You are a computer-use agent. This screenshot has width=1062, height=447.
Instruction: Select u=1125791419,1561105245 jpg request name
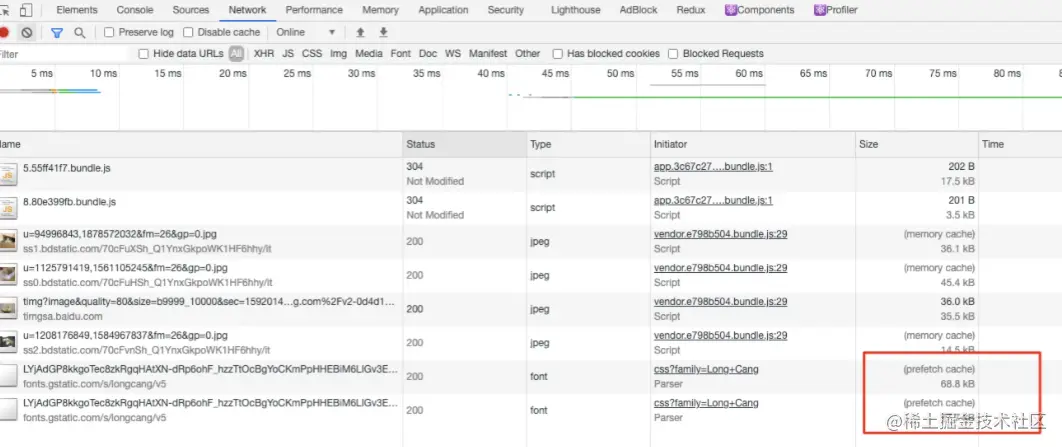tap(125, 268)
